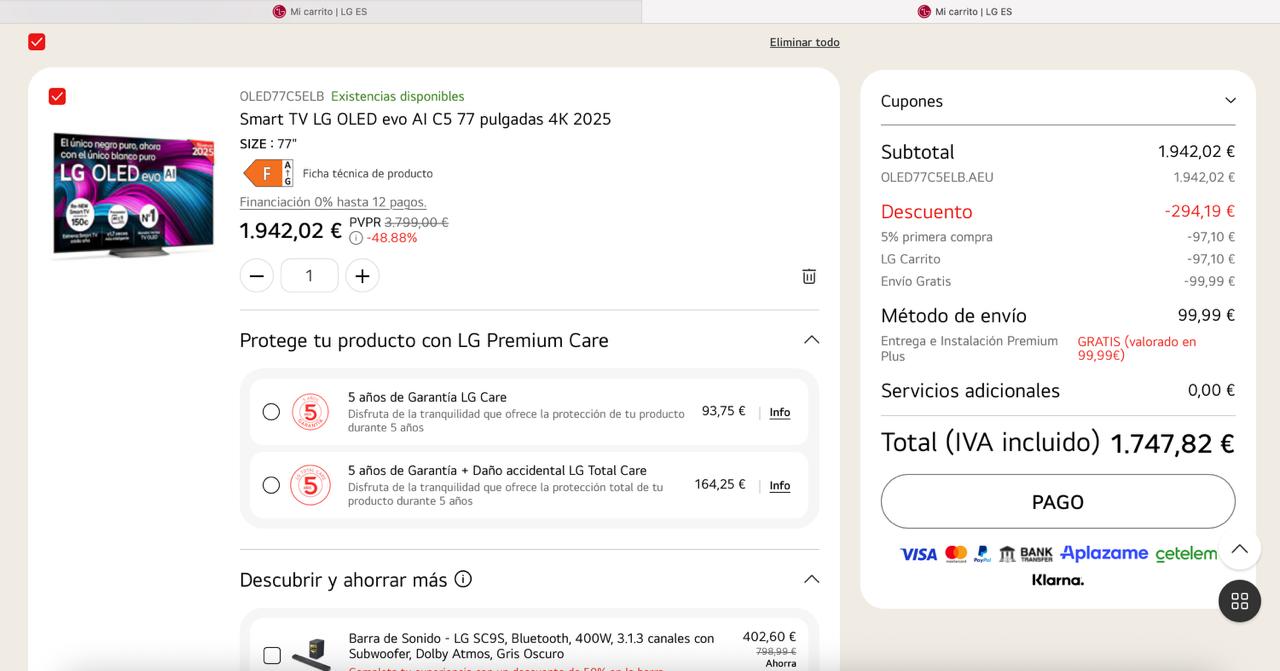Delete the TV from cart with trash icon
Screen dimensions: 1280x671
(809, 276)
